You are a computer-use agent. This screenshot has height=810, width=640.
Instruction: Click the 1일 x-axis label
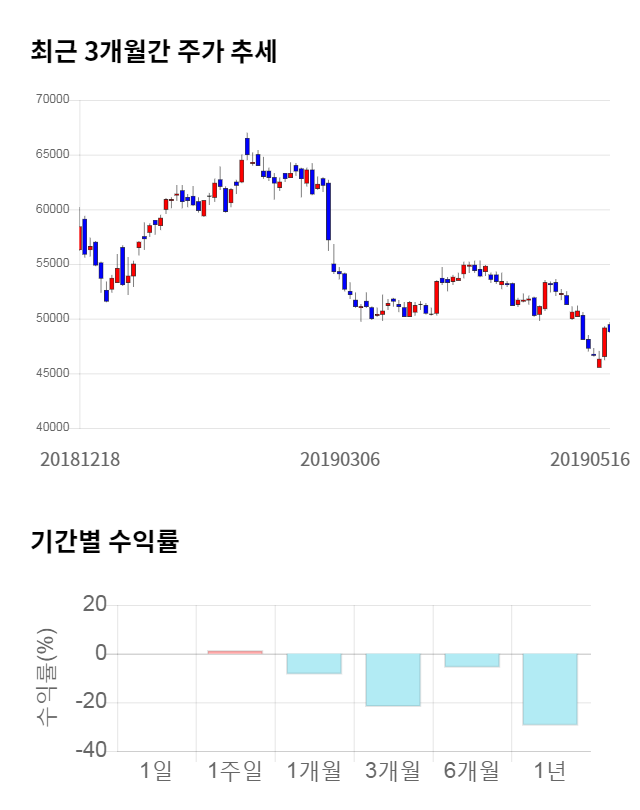click(156, 771)
